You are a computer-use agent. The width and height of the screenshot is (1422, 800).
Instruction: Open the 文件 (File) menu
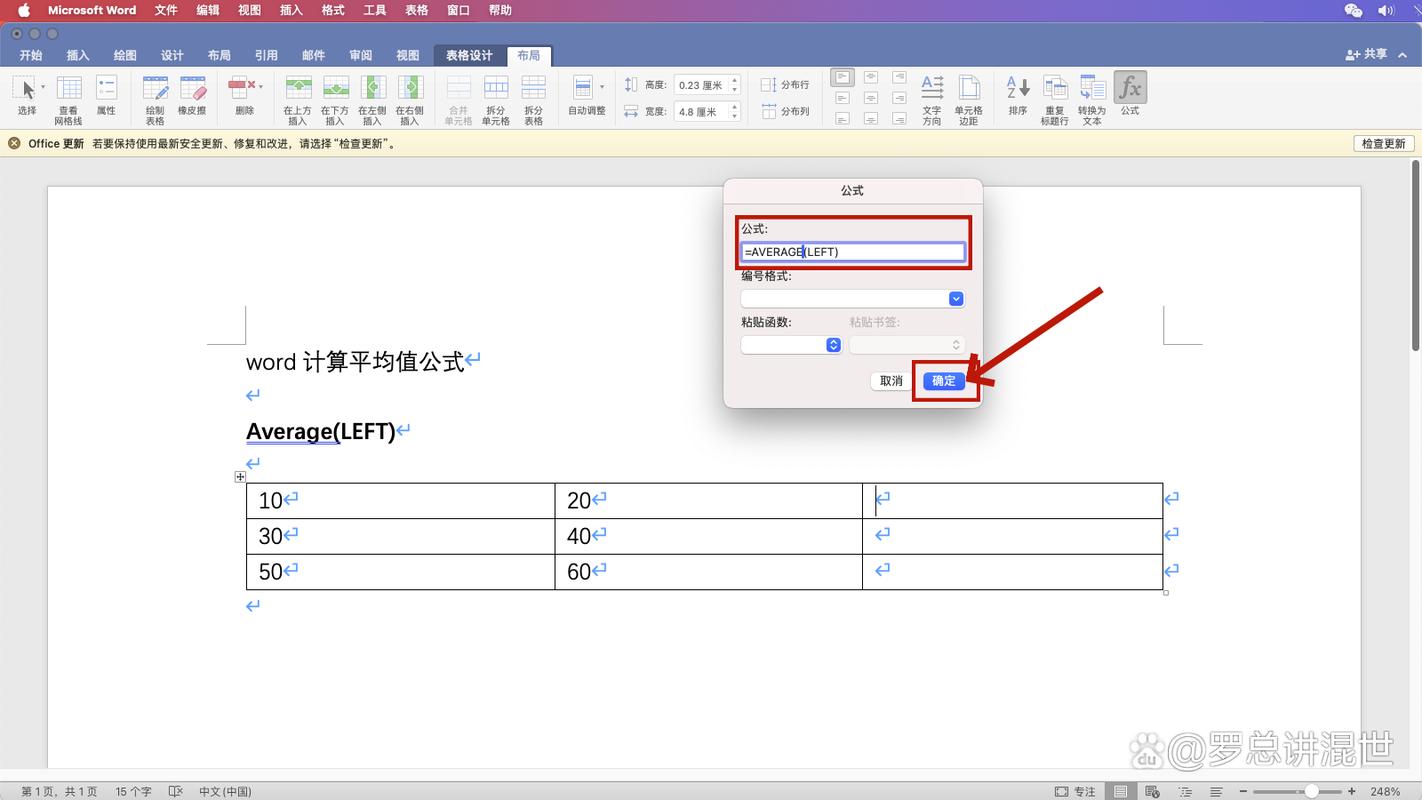pyautogui.click(x=166, y=10)
